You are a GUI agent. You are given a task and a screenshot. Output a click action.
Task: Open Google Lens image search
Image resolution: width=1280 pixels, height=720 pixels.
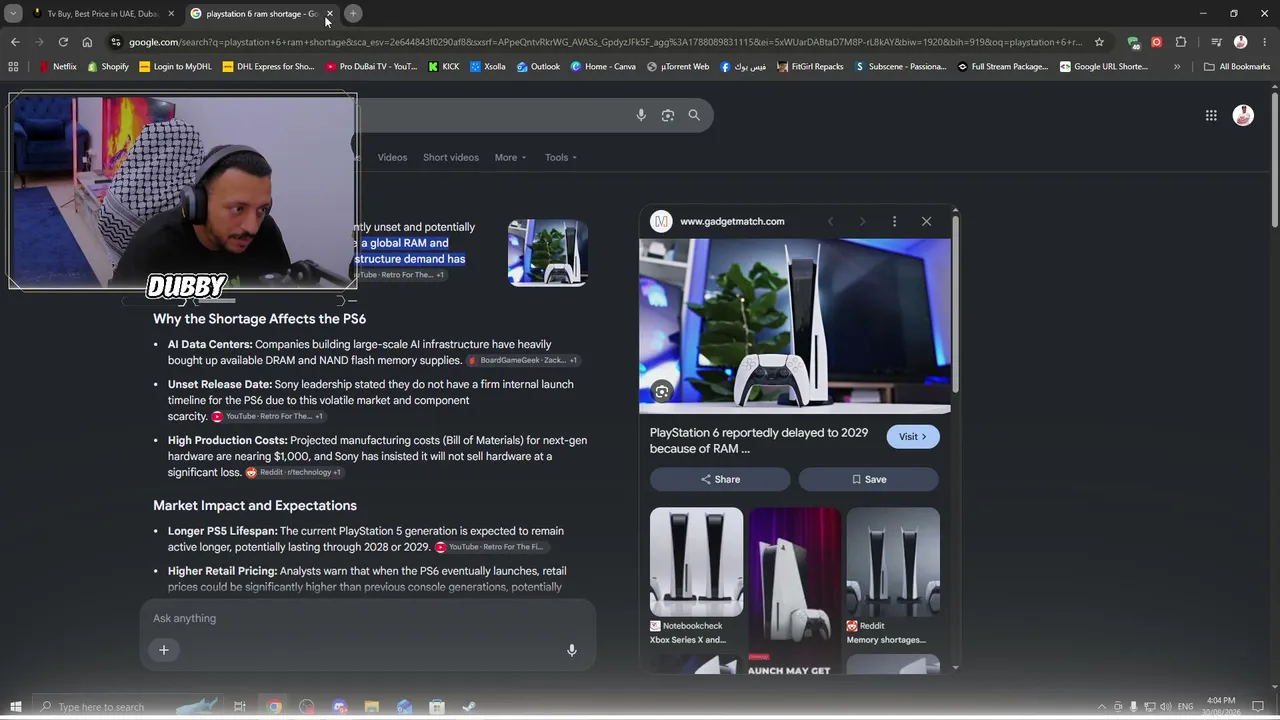click(668, 115)
